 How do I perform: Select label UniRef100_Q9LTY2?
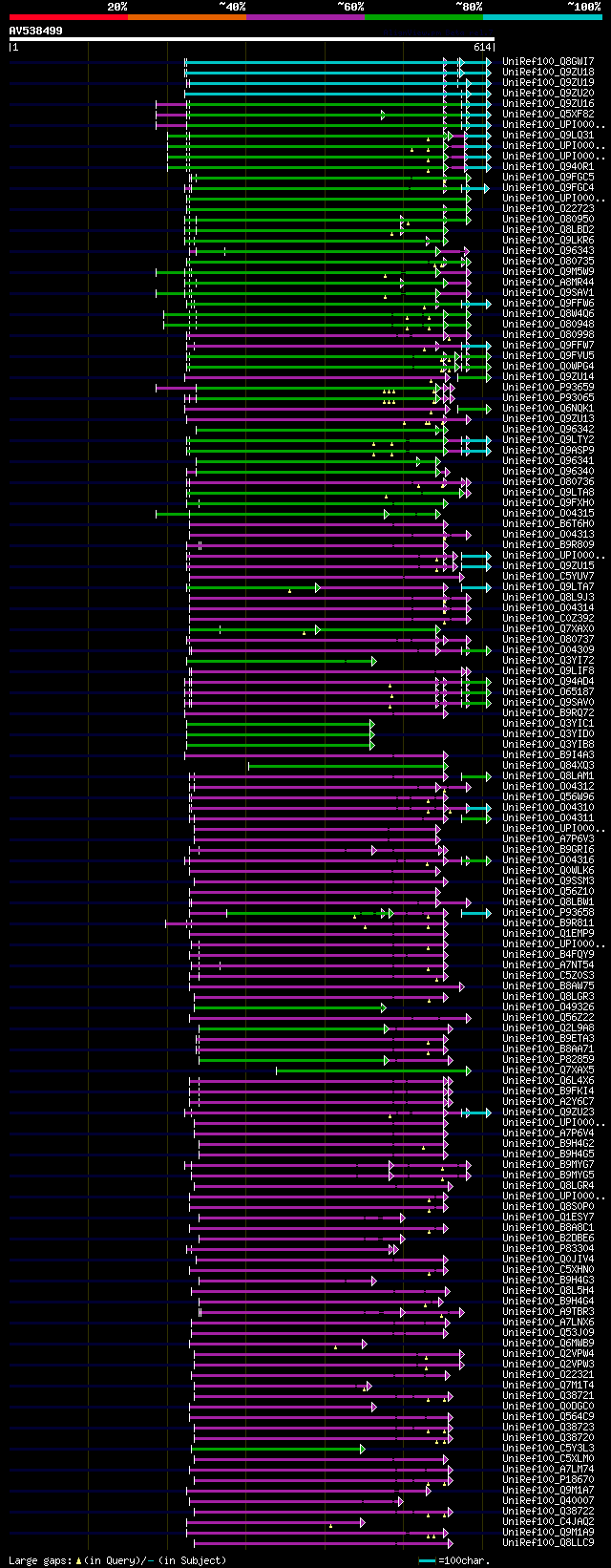click(548, 439)
